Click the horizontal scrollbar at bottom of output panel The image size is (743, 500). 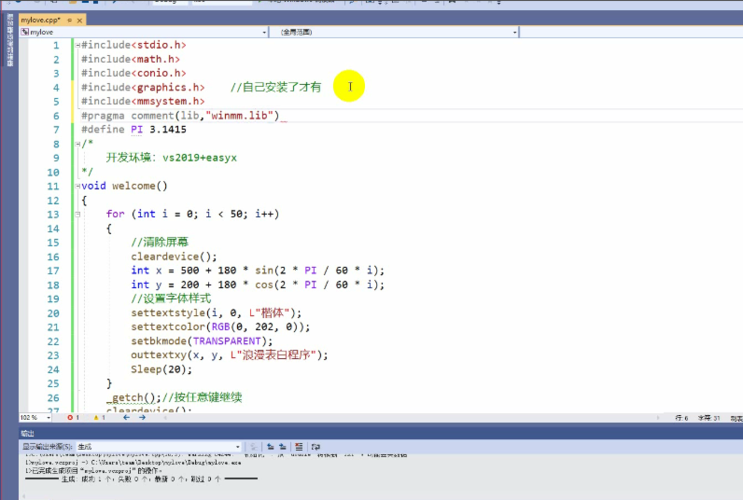[x=381, y=496]
